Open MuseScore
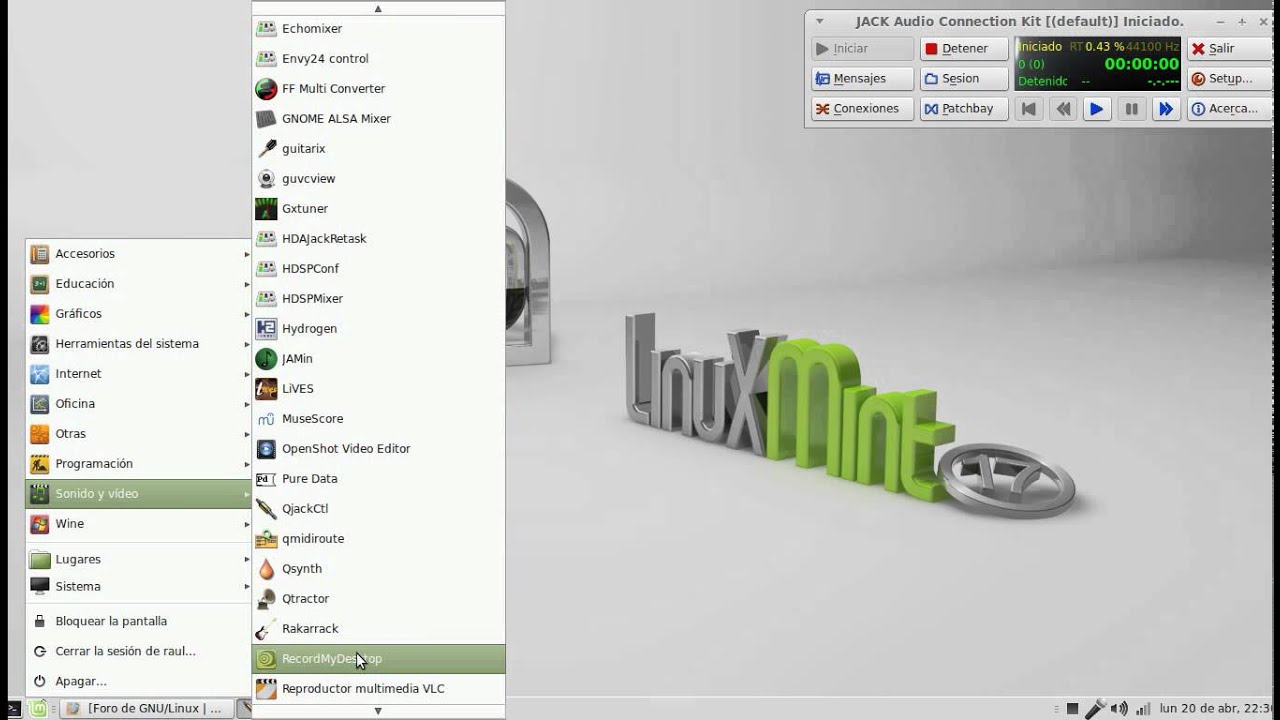The image size is (1280, 720). pyautogui.click(x=378, y=419)
